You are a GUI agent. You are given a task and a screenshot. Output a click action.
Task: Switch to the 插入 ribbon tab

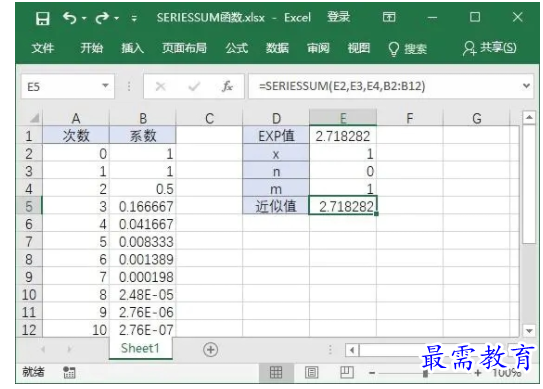(x=133, y=48)
